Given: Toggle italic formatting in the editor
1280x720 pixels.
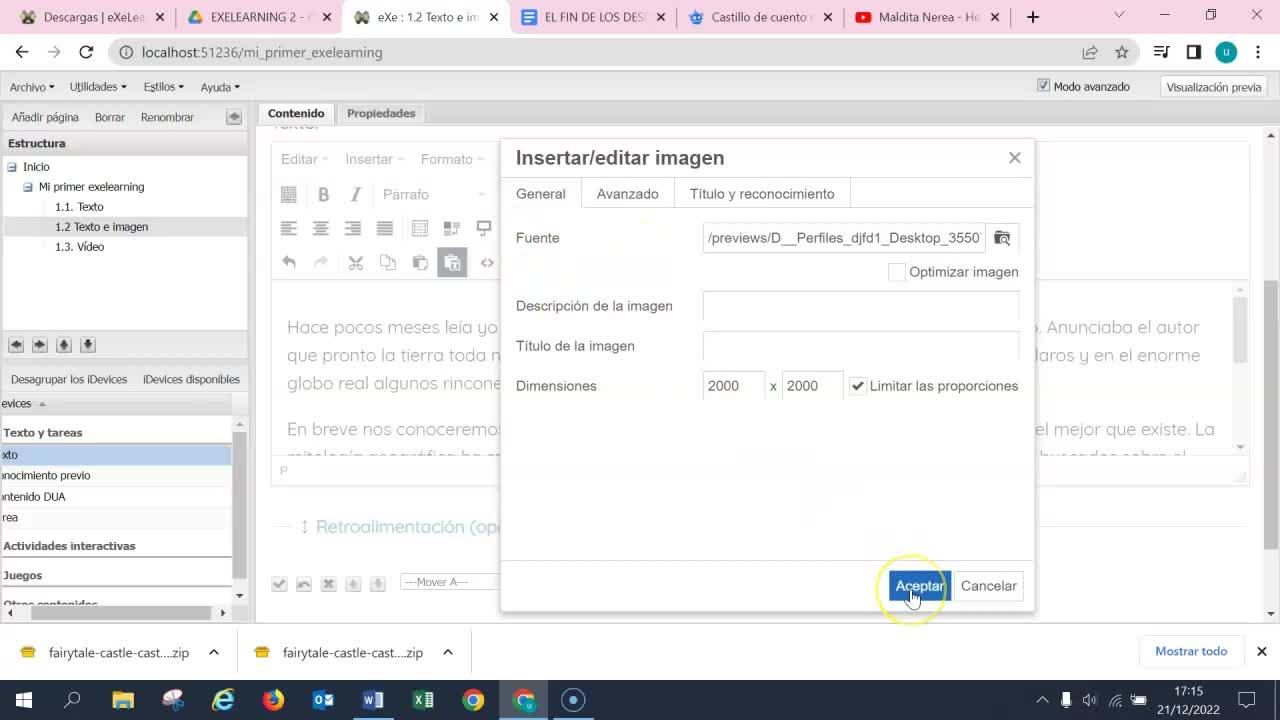Looking at the screenshot, I should (x=355, y=194).
